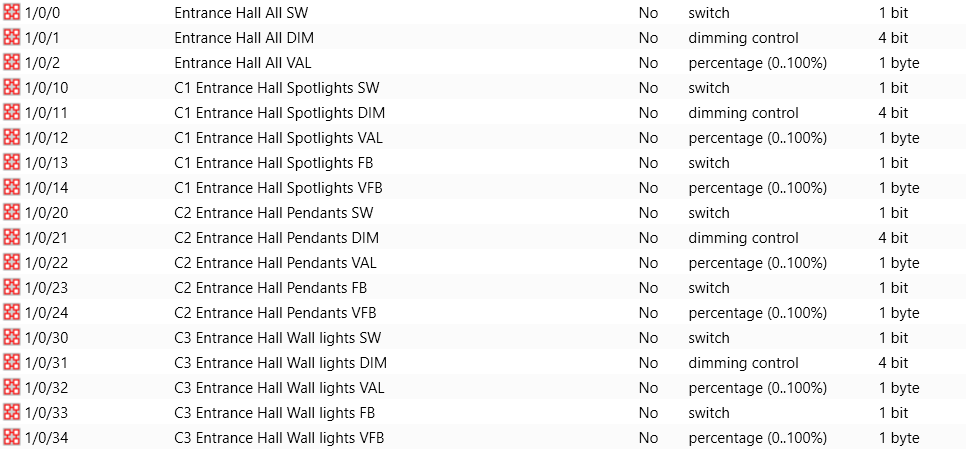The image size is (966, 453).
Task: Open C1 Entrance Hall Spotlights DIM entry
Action: pyautogui.click(x=280, y=113)
